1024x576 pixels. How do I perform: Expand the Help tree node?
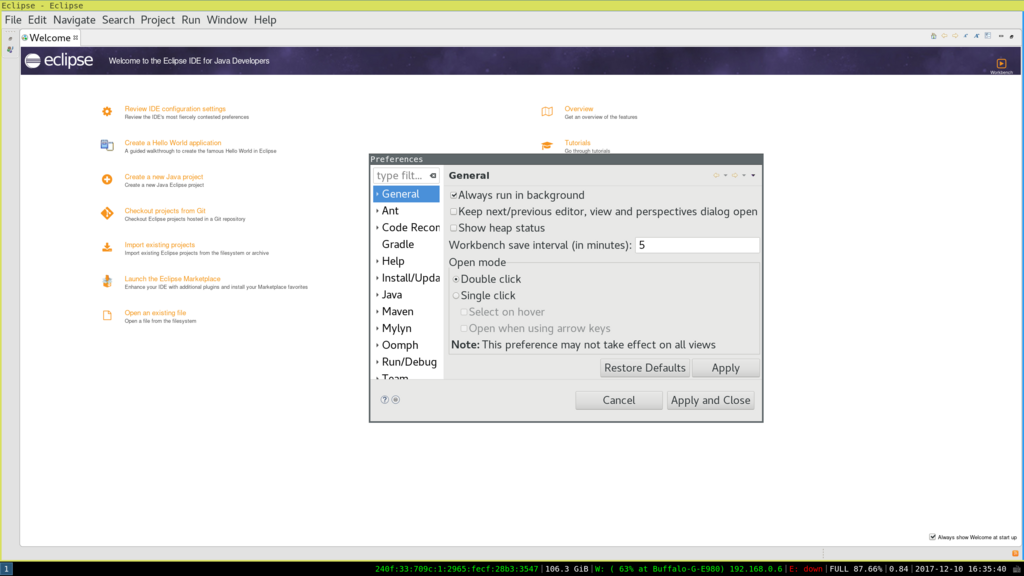[x=377, y=261]
